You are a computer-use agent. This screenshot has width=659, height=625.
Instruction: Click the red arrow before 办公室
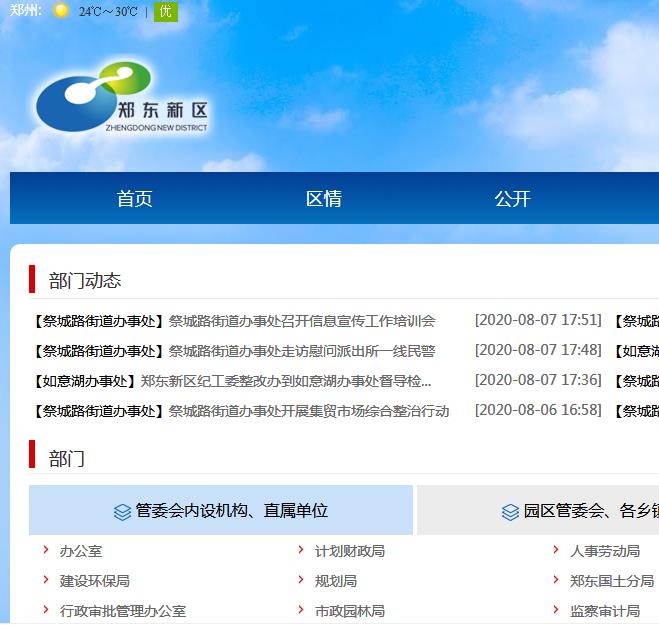(46, 550)
